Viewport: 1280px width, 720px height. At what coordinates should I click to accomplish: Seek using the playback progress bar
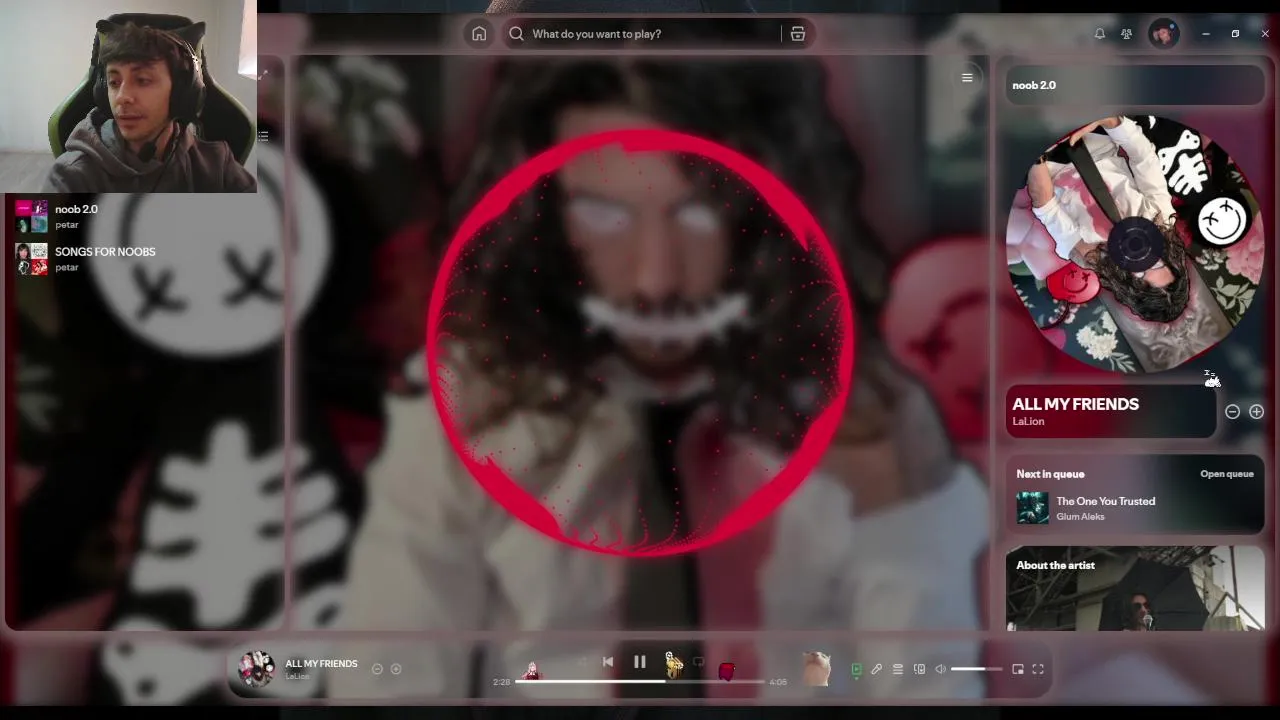(640, 681)
